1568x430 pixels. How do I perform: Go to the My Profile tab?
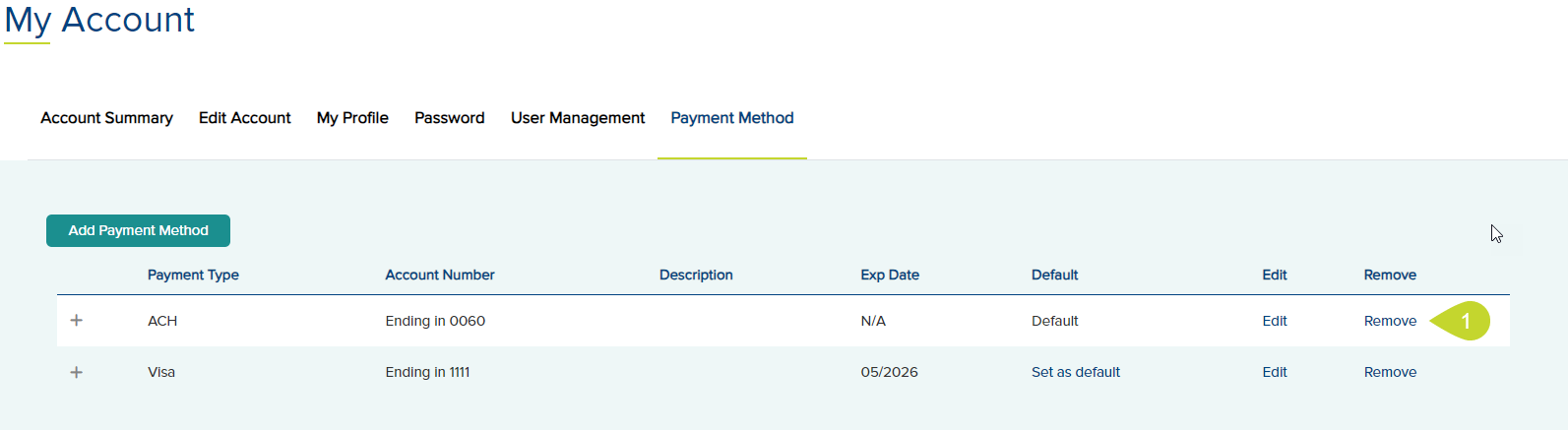click(352, 118)
